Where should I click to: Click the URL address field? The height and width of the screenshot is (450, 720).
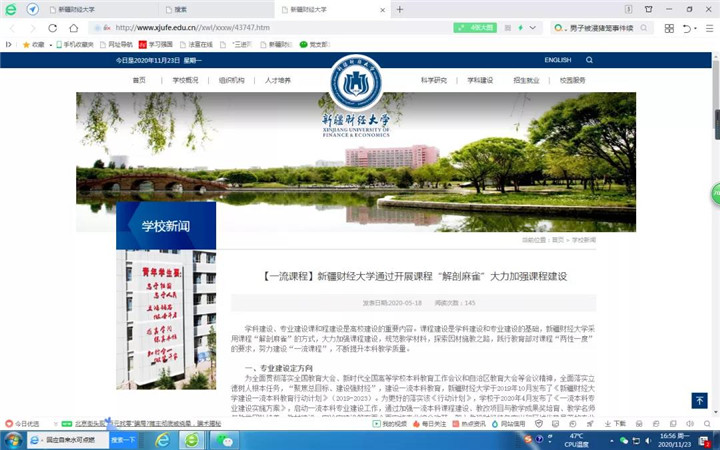coord(270,28)
